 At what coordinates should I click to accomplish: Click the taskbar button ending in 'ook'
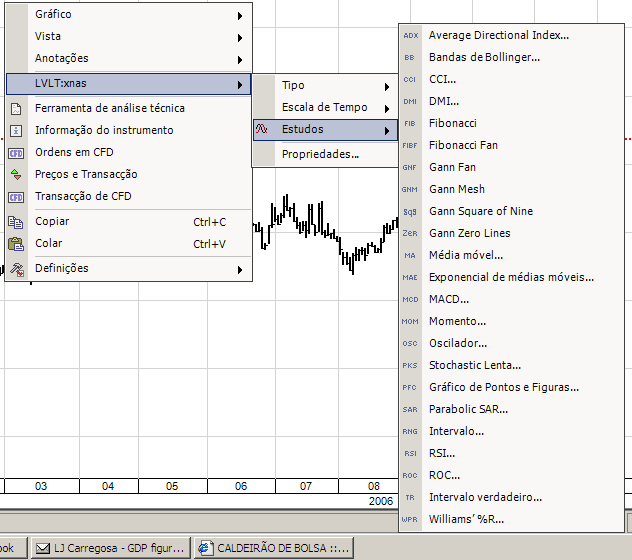click(x=12, y=548)
